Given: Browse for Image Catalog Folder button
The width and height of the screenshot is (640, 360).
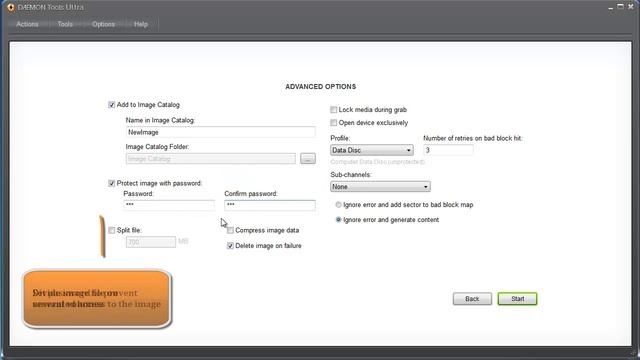Looking at the screenshot, I should (x=308, y=159).
